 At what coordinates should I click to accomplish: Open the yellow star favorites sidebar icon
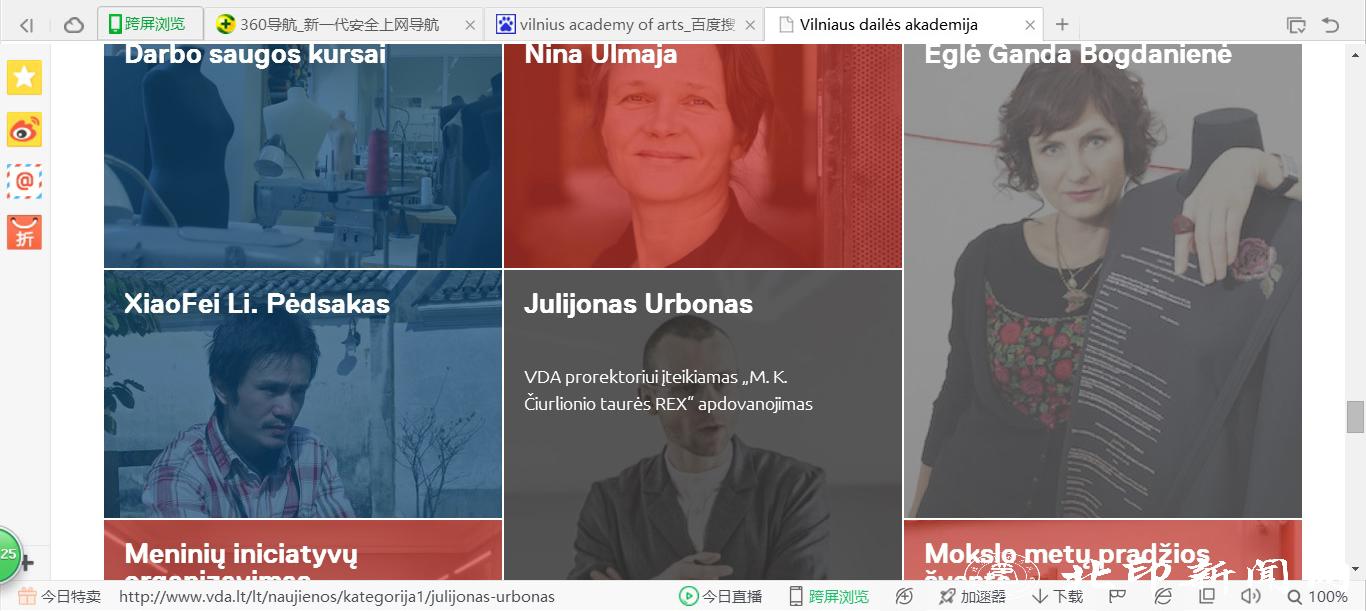click(x=24, y=78)
